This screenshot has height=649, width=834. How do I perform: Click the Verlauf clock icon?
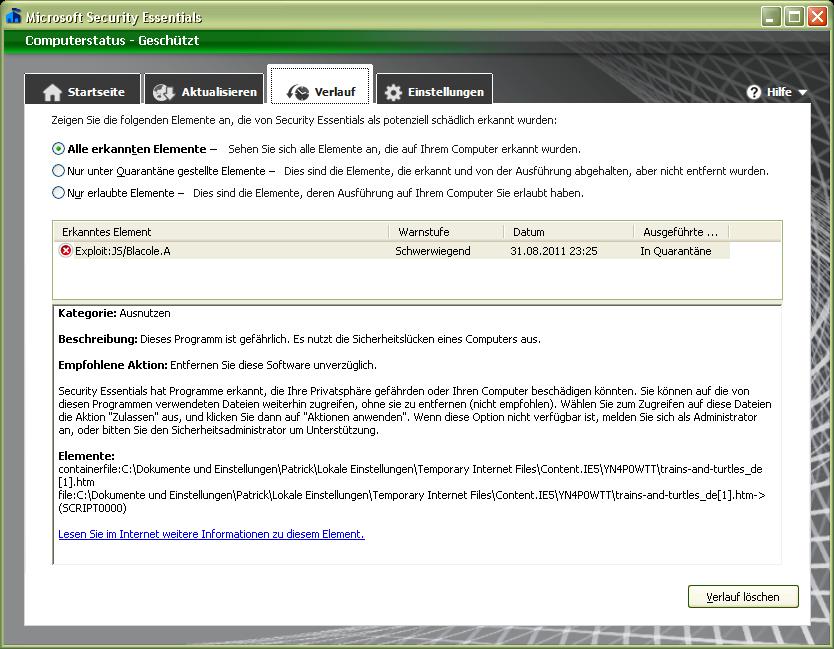(x=298, y=92)
